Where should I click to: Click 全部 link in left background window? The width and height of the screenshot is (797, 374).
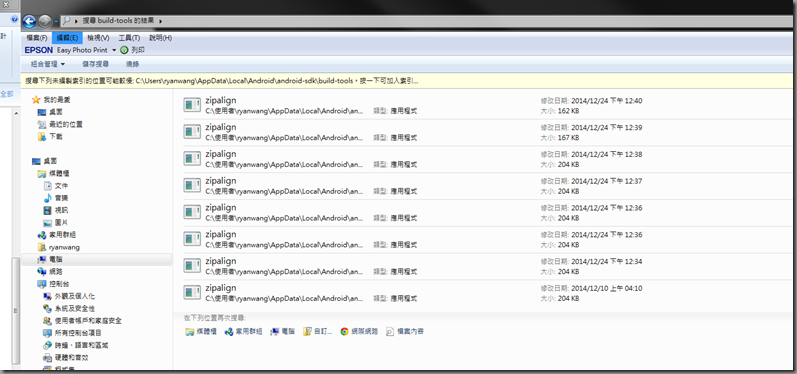pyautogui.click(x=7, y=94)
